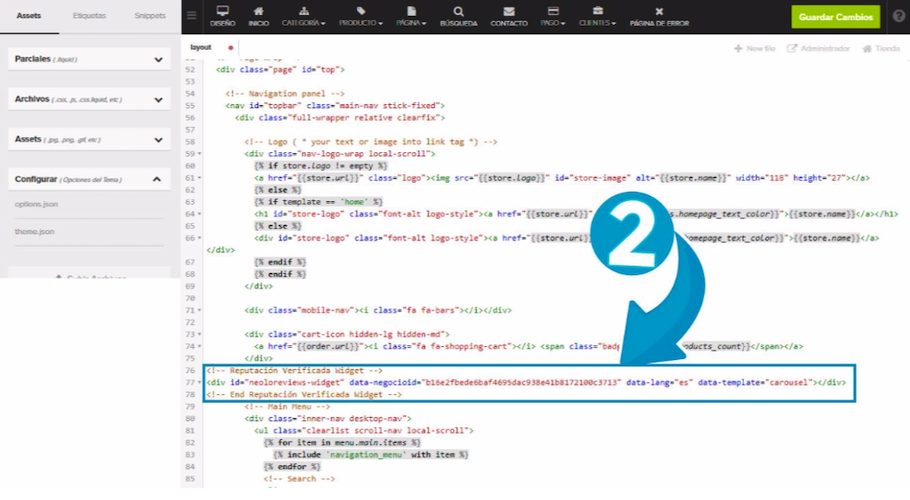Switch to the Etiquetas tab
Screen dimensions: 910x500
click(x=88, y=16)
